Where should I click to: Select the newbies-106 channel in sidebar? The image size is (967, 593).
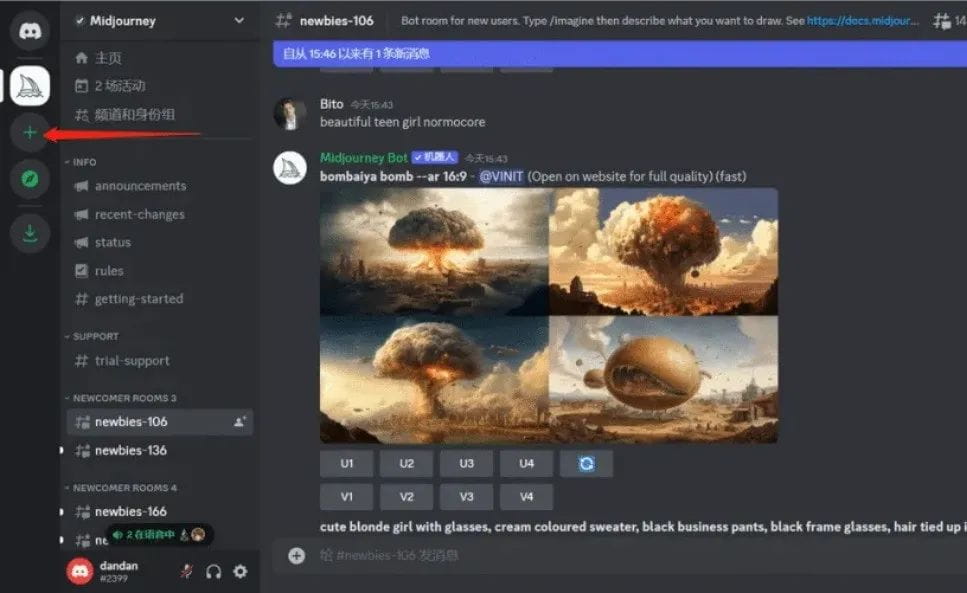159,422
